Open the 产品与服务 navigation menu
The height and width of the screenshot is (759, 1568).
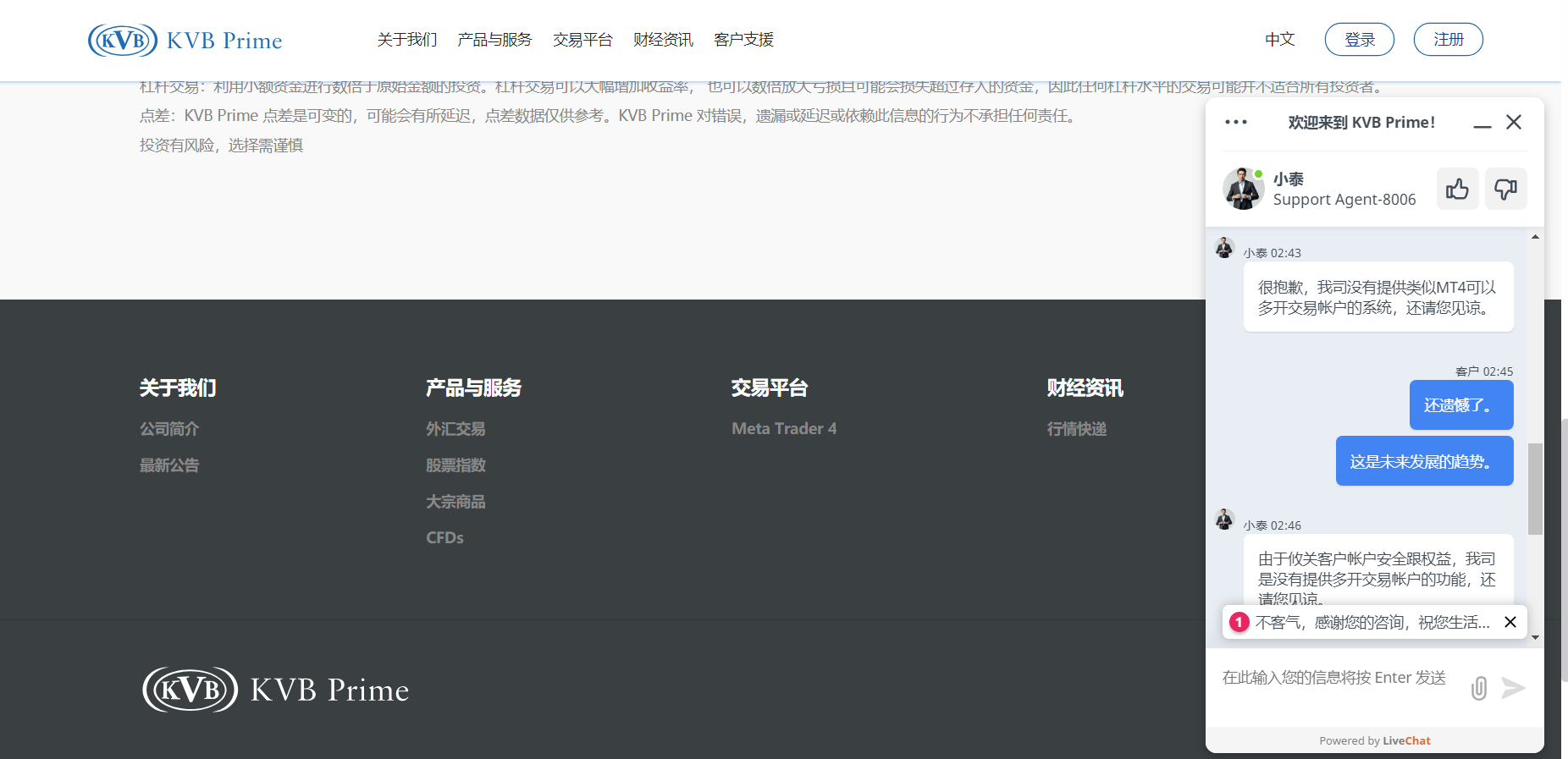494,40
